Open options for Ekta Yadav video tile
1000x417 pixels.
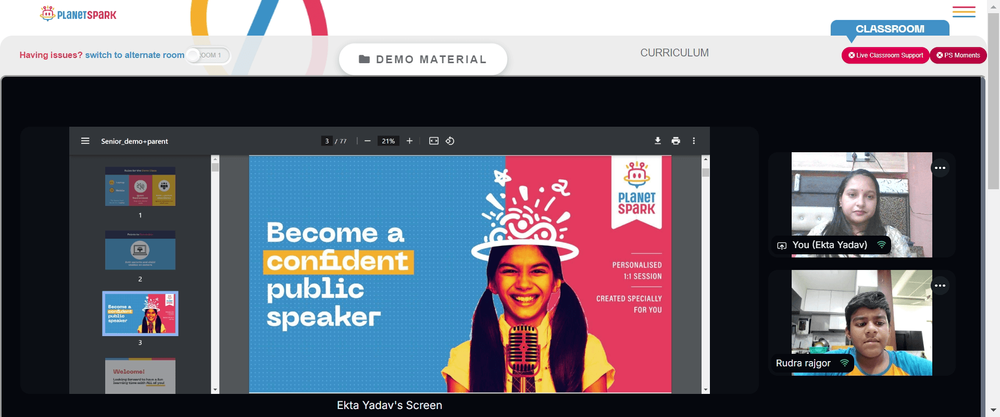click(x=940, y=168)
